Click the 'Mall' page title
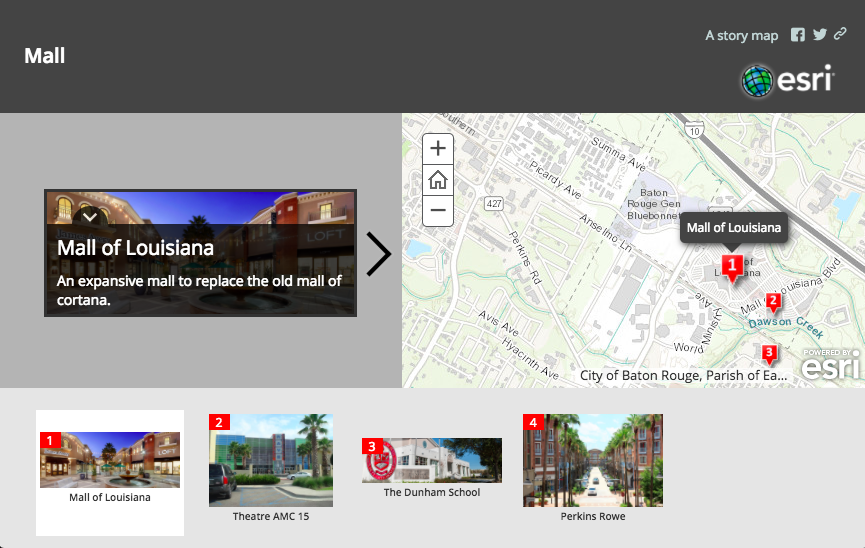 [45, 56]
